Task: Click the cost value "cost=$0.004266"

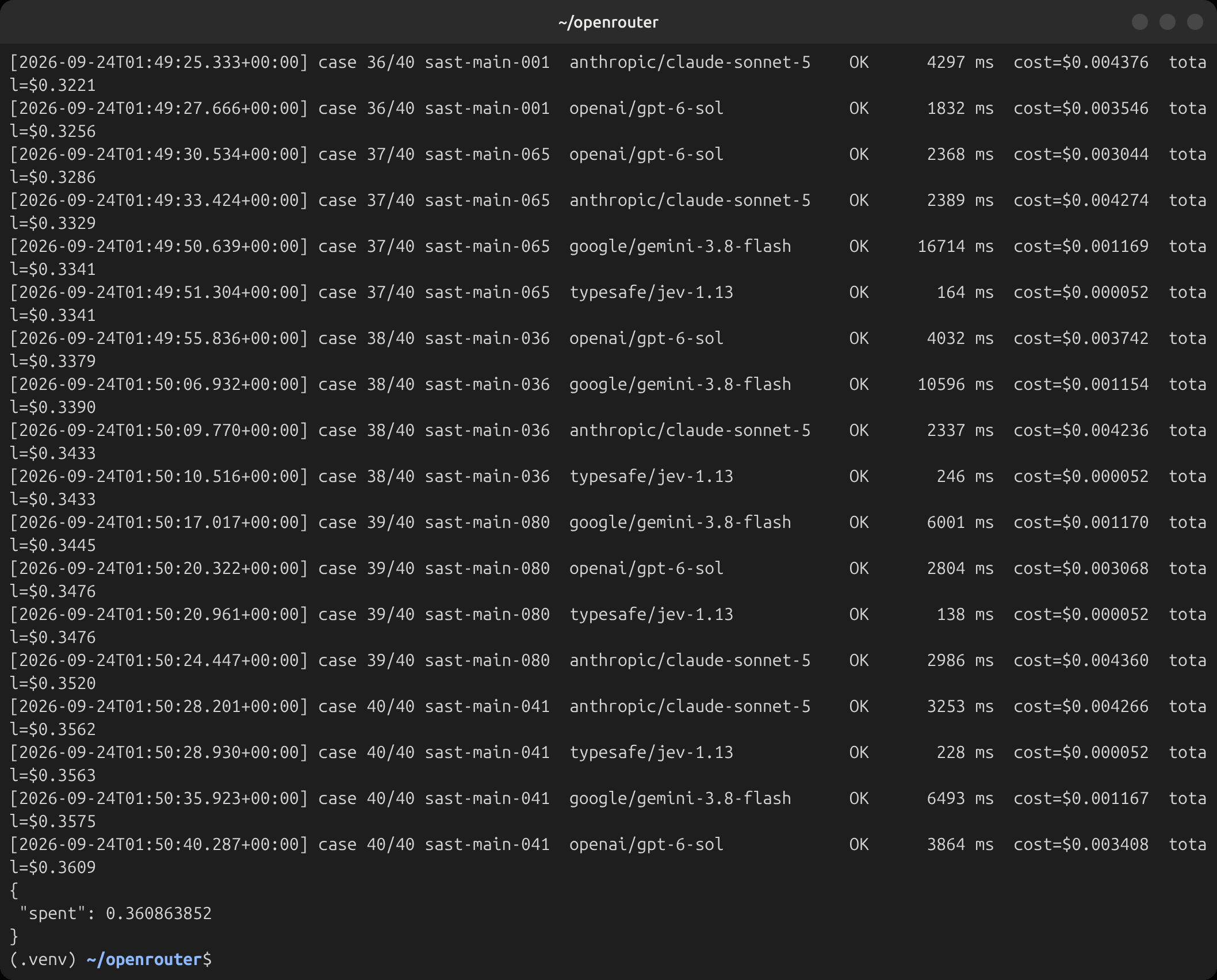Action: point(1081,706)
